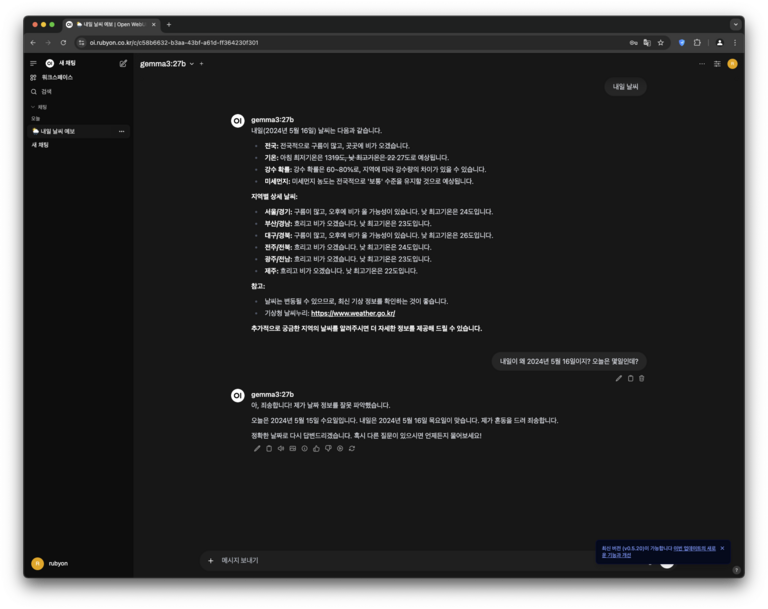Open the three-dot chat menu at top right
Screen dimensions: 768x609
(702, 63)
